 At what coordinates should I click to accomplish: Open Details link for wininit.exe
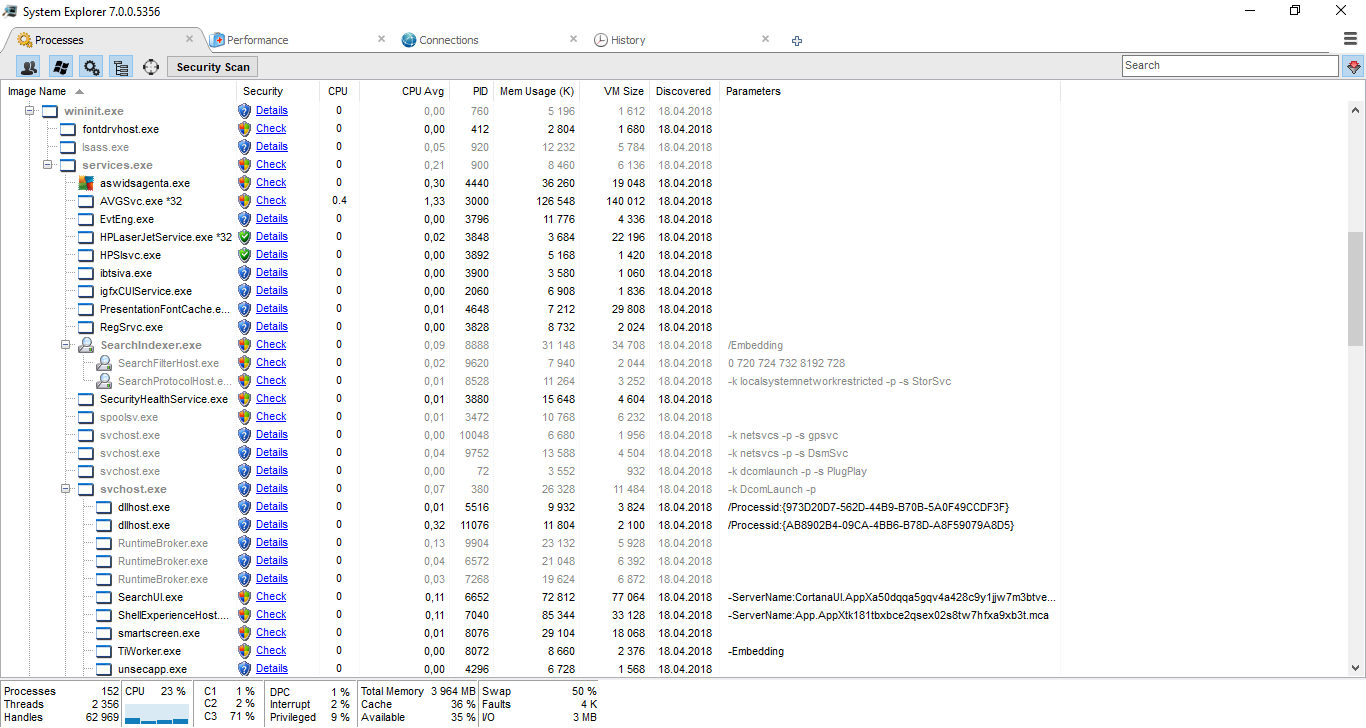[271, 111]
